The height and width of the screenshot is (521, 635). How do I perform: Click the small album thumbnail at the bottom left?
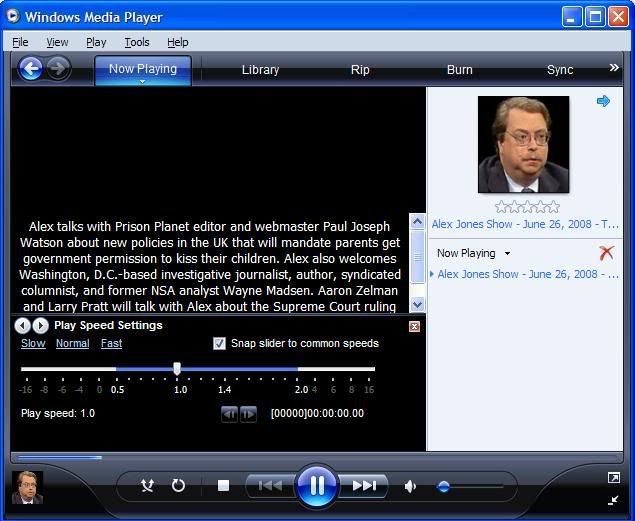click(27, 487)
